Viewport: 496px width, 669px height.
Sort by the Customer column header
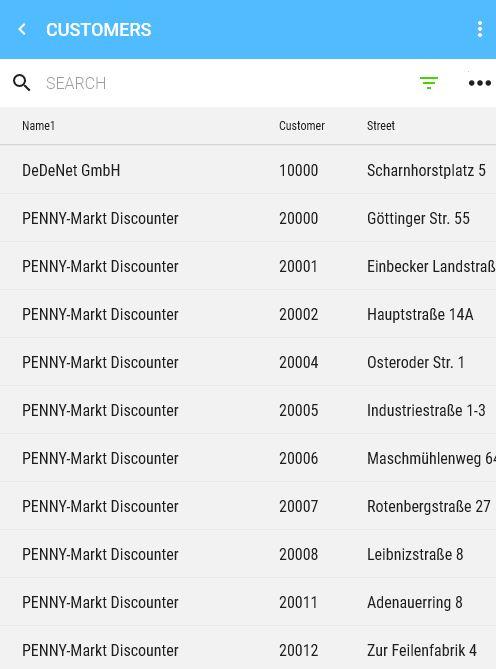coord(302,126)
